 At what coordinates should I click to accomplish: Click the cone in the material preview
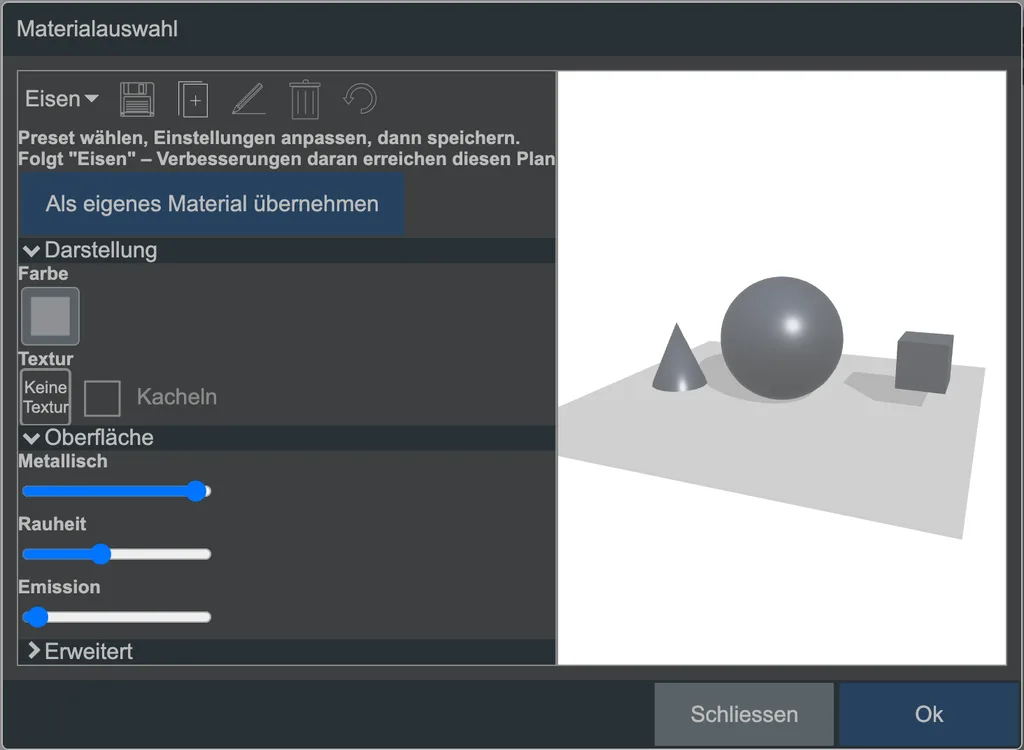pos(679,361)
